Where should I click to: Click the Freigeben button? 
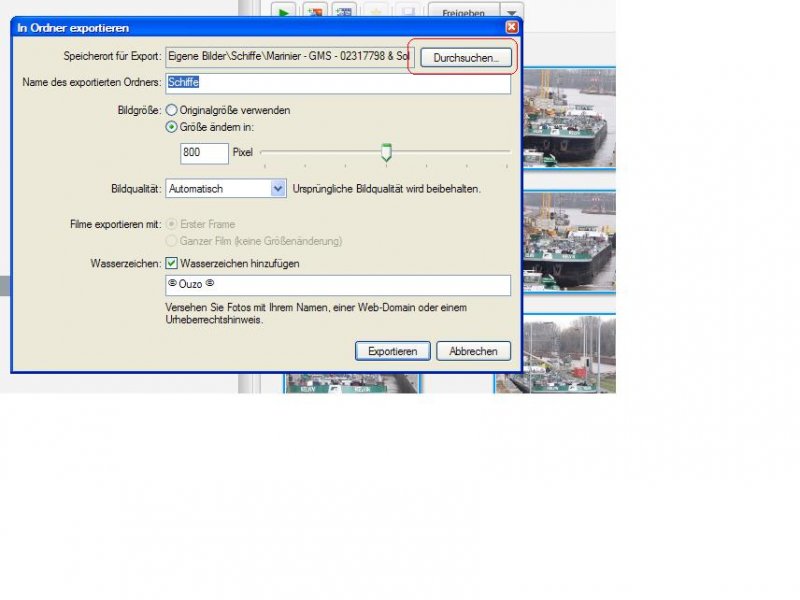tap(463, 13)
